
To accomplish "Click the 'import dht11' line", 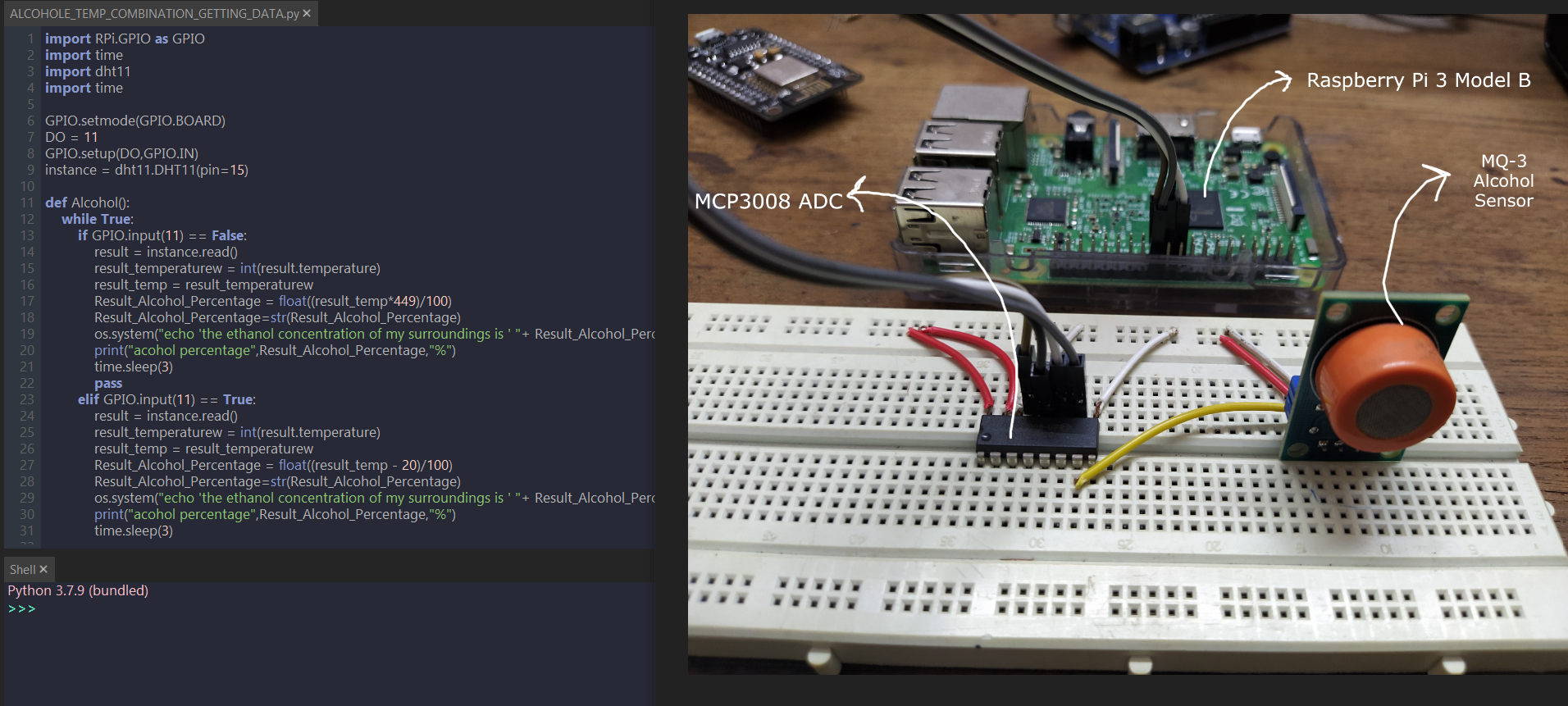I will pos(88,71).
